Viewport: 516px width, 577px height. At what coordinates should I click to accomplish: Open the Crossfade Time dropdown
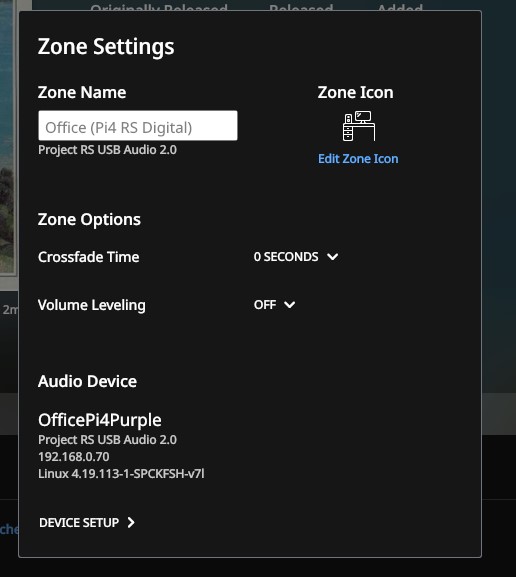tap(296, 256)
